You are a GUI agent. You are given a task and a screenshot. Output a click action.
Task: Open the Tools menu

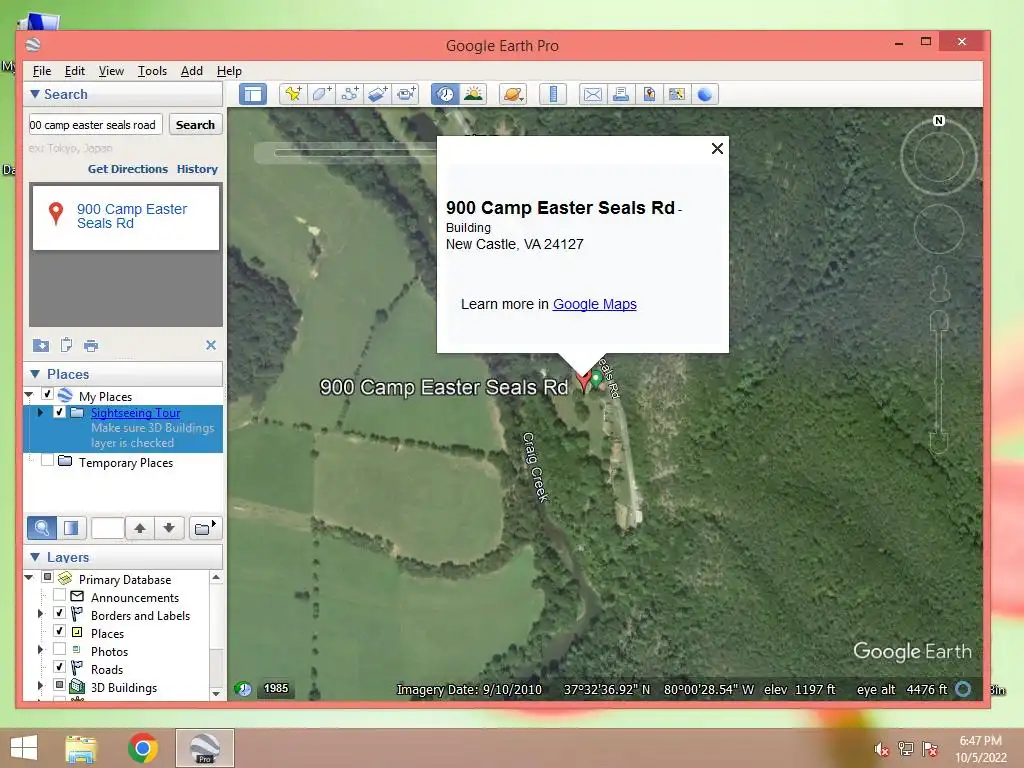tap(152, 71)
